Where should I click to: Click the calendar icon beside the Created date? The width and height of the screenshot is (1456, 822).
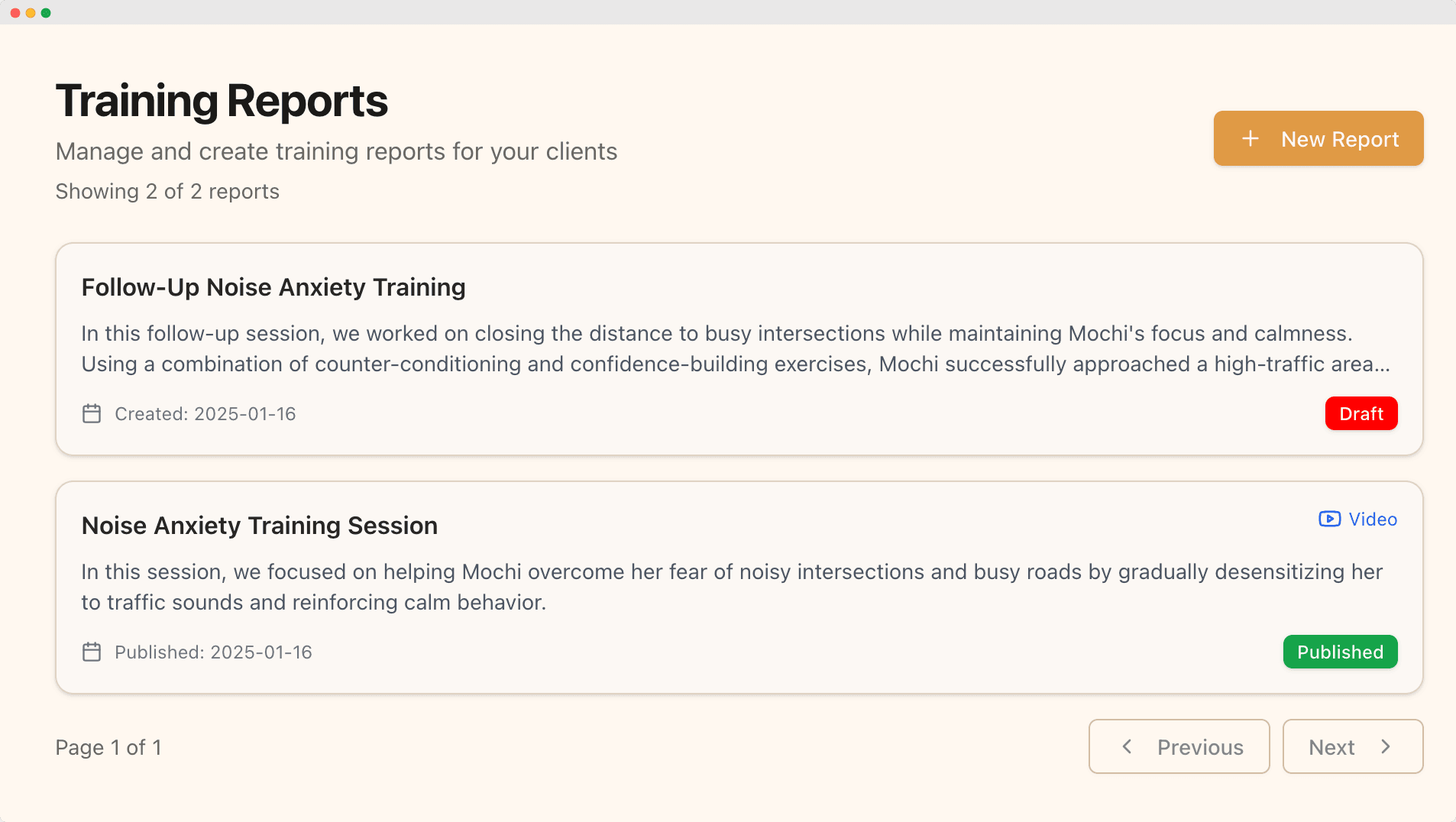91,413
